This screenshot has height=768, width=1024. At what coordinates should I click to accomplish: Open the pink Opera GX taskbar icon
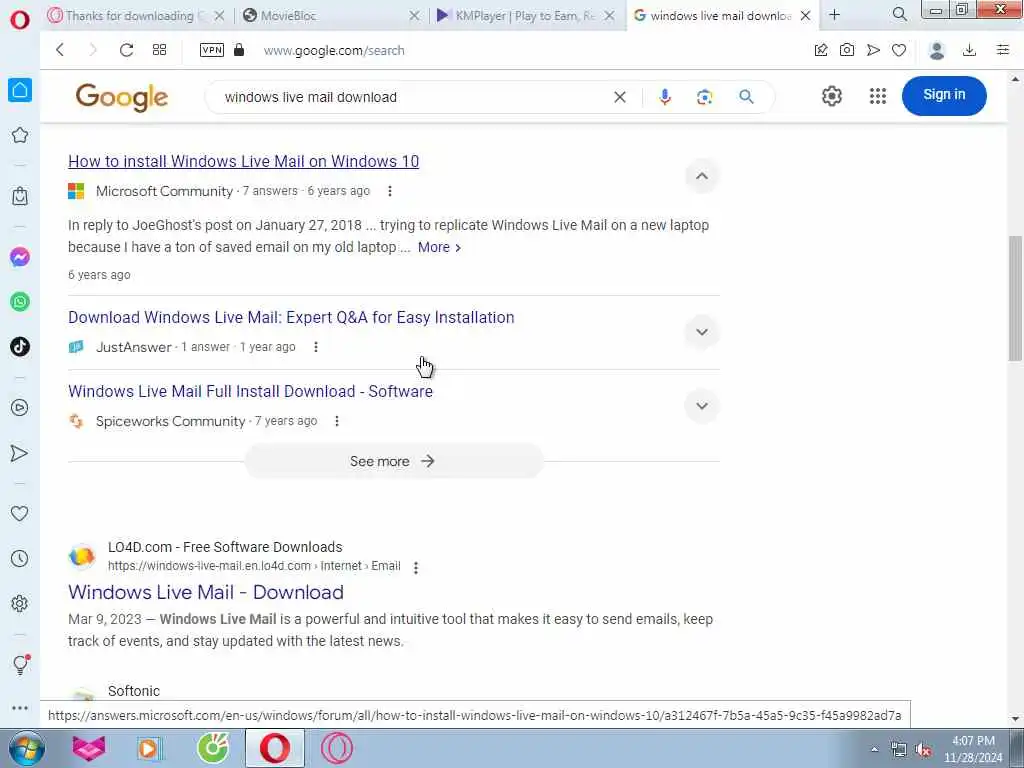tap(338, 748)
